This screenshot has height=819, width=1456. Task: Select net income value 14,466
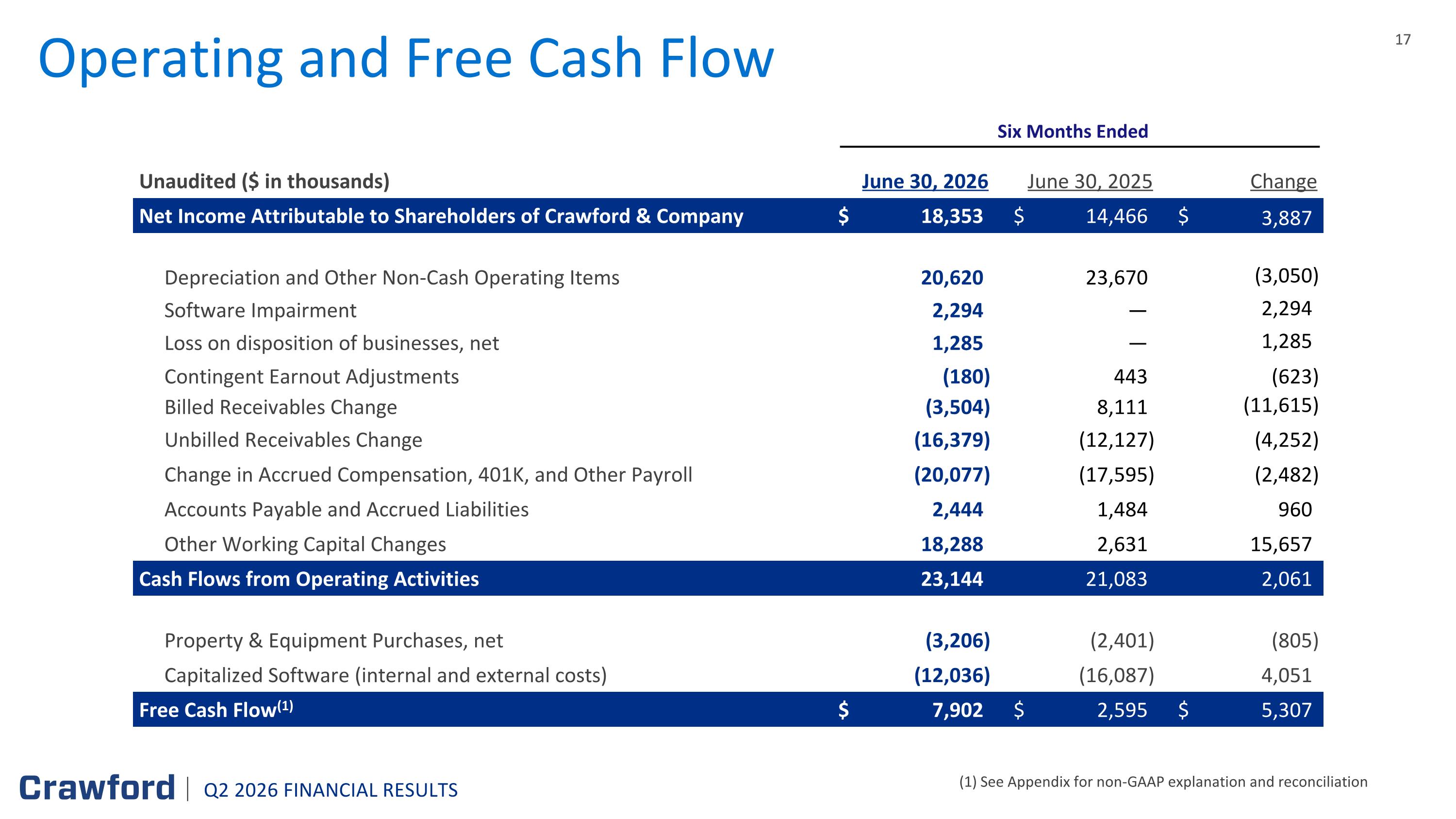(1116, 216)
